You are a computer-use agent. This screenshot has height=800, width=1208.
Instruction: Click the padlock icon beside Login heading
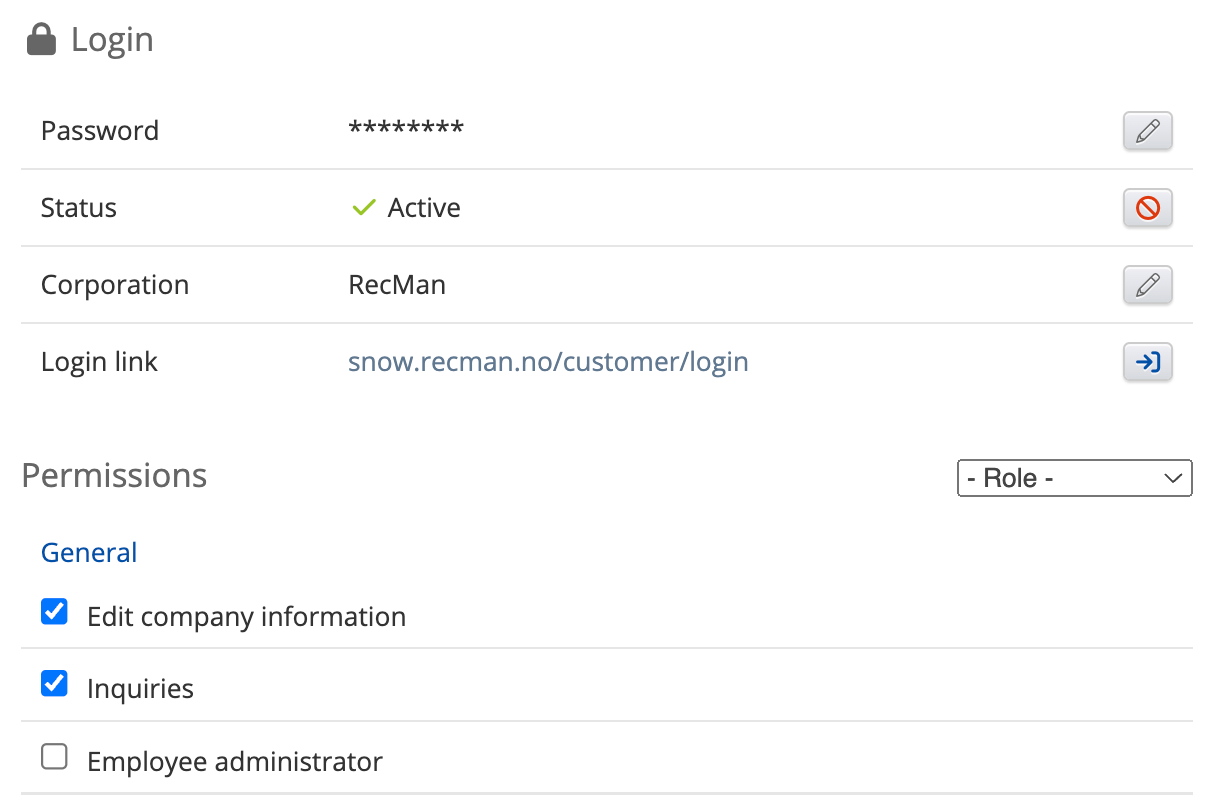[41, 40]
